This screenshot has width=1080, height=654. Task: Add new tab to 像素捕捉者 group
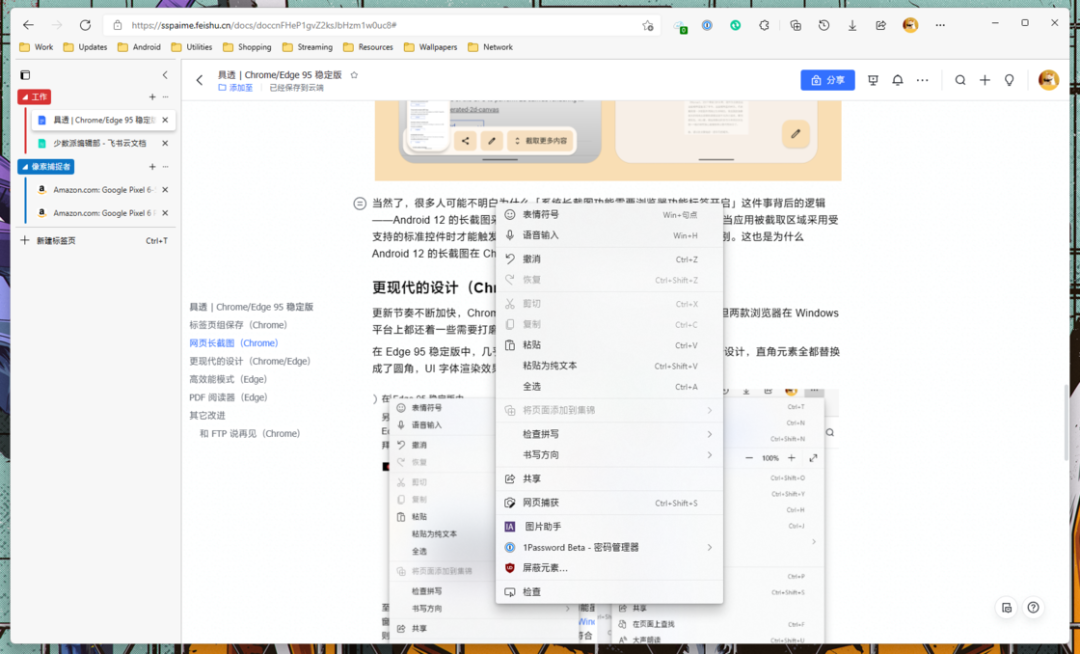(152, 167)
